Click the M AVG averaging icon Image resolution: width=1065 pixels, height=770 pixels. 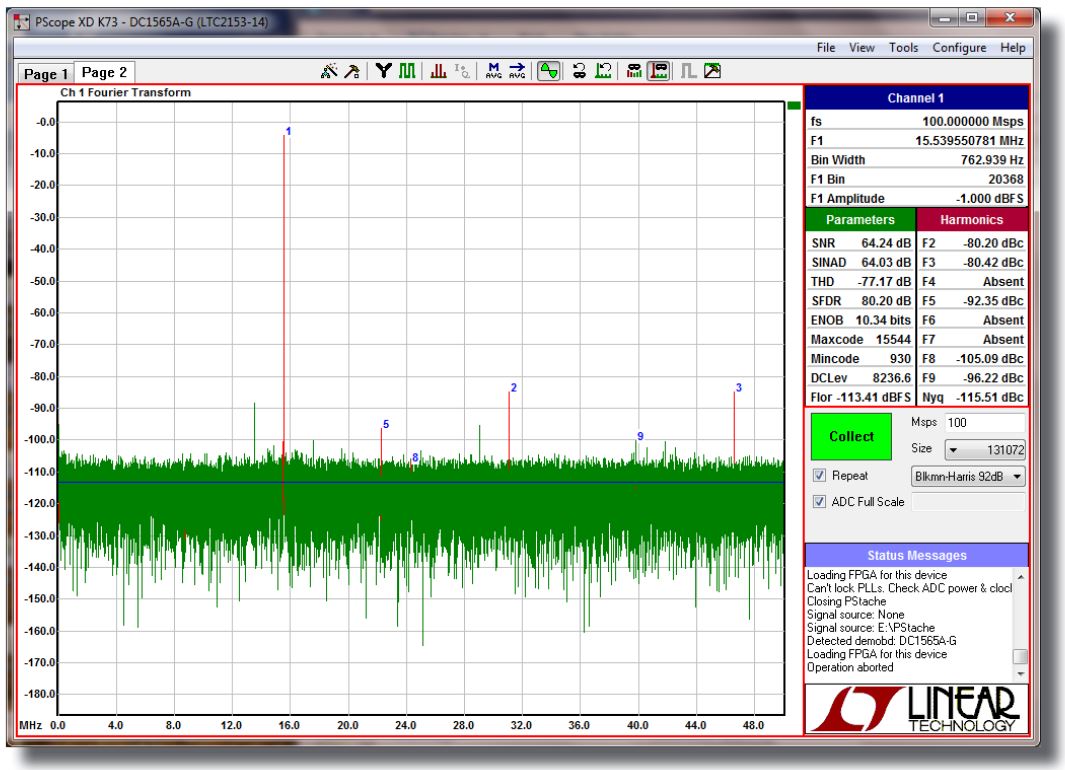pos(494,71)
